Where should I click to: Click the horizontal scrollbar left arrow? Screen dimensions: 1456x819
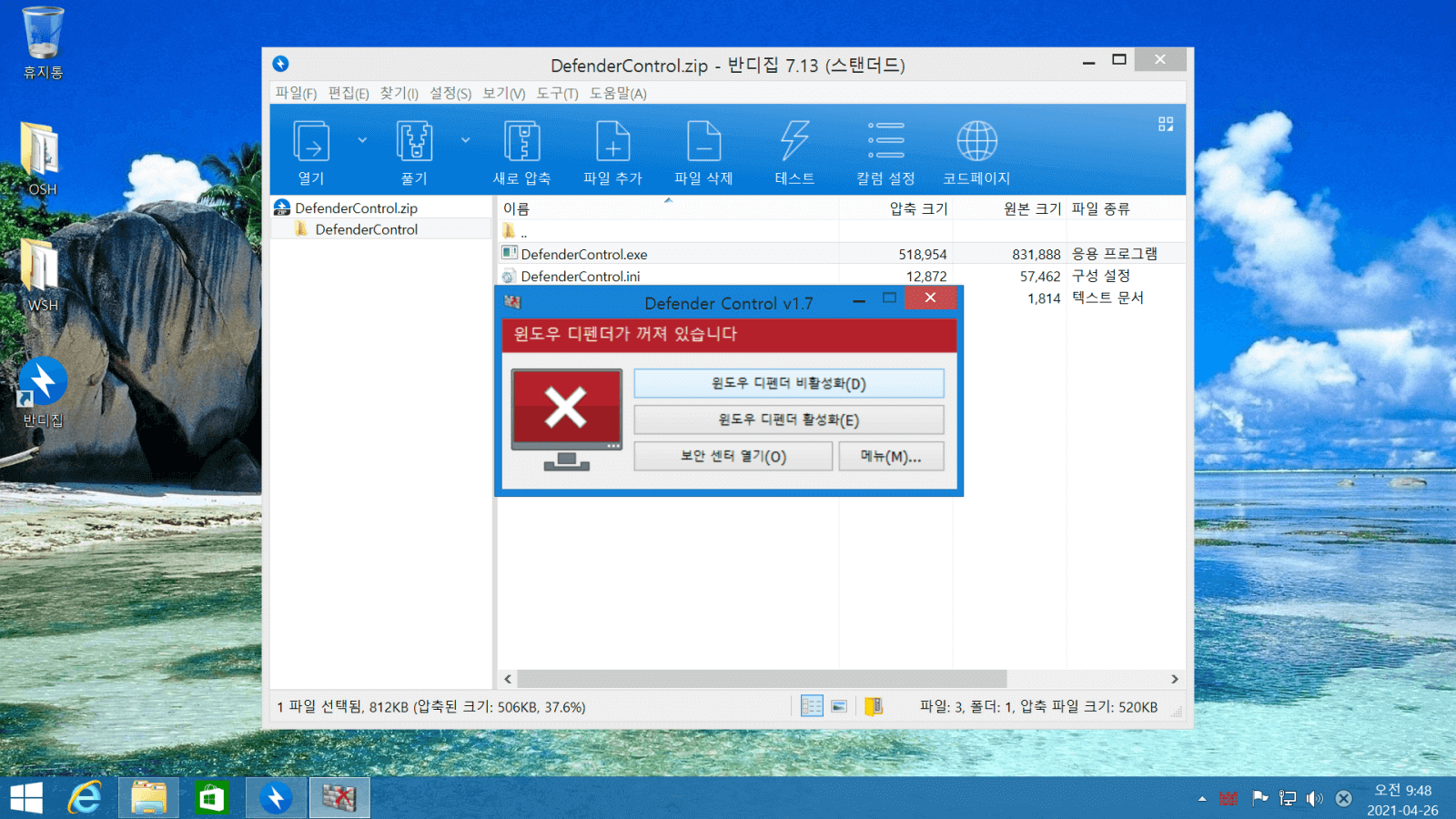coord(508,679)
